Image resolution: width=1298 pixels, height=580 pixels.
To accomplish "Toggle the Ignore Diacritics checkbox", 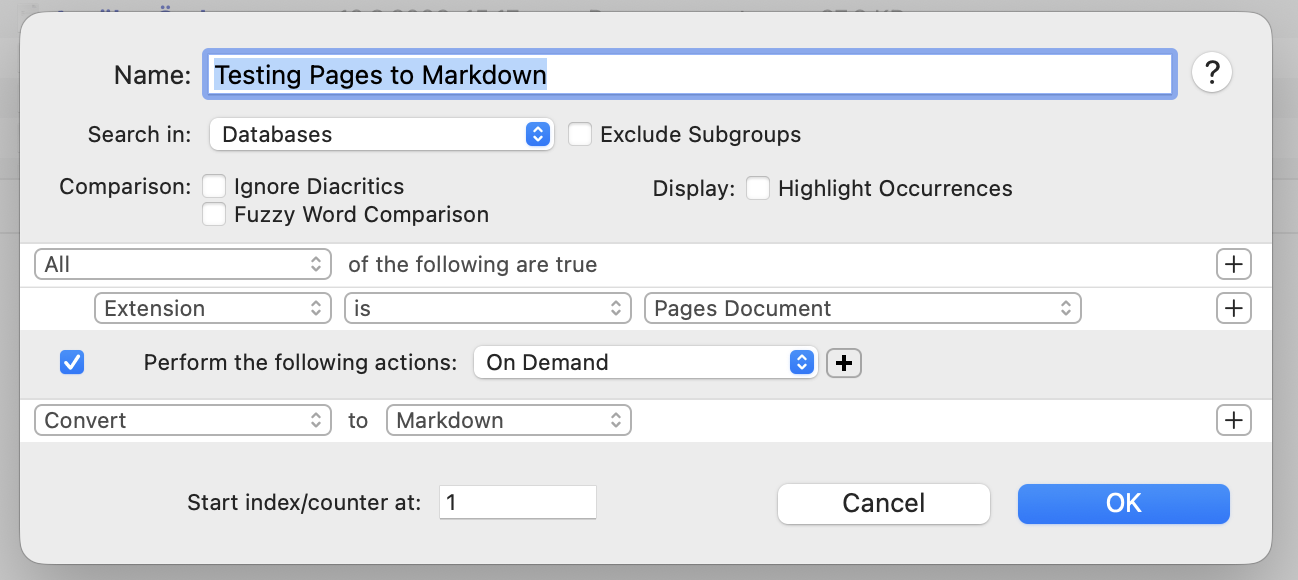I will (x=214, y=187).
